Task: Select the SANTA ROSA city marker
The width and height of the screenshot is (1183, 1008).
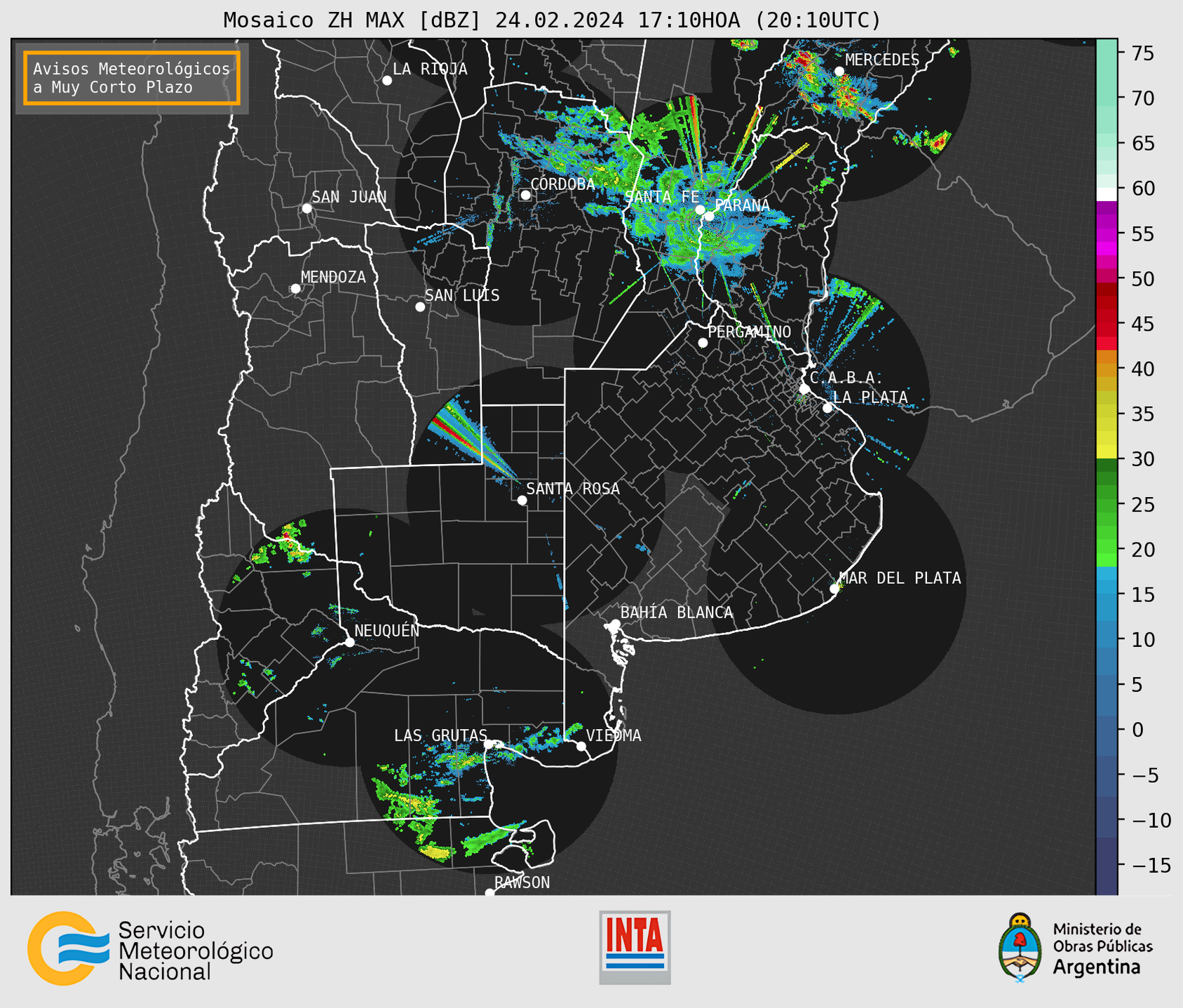Action: (522, 500)
